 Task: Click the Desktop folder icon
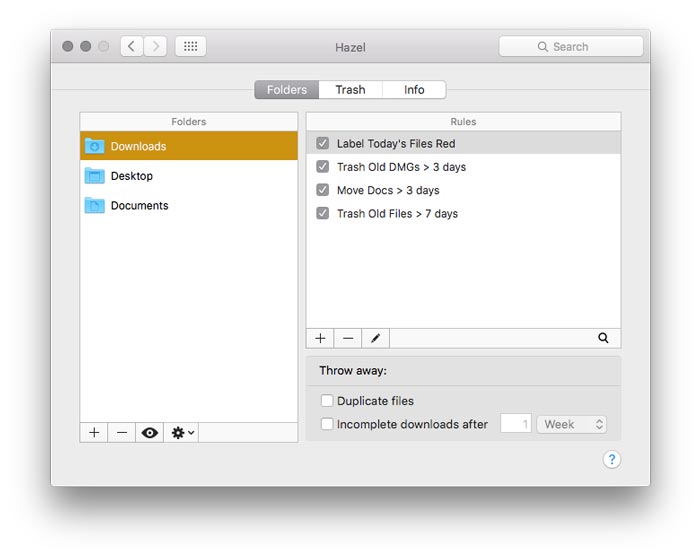[95, 176]
